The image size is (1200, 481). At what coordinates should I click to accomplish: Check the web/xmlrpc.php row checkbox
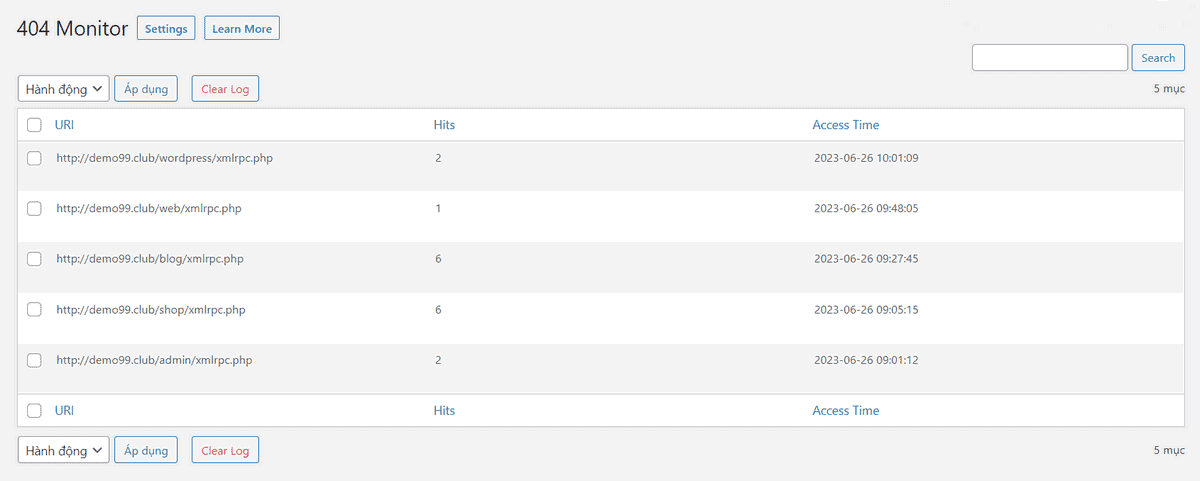(34, 208)
